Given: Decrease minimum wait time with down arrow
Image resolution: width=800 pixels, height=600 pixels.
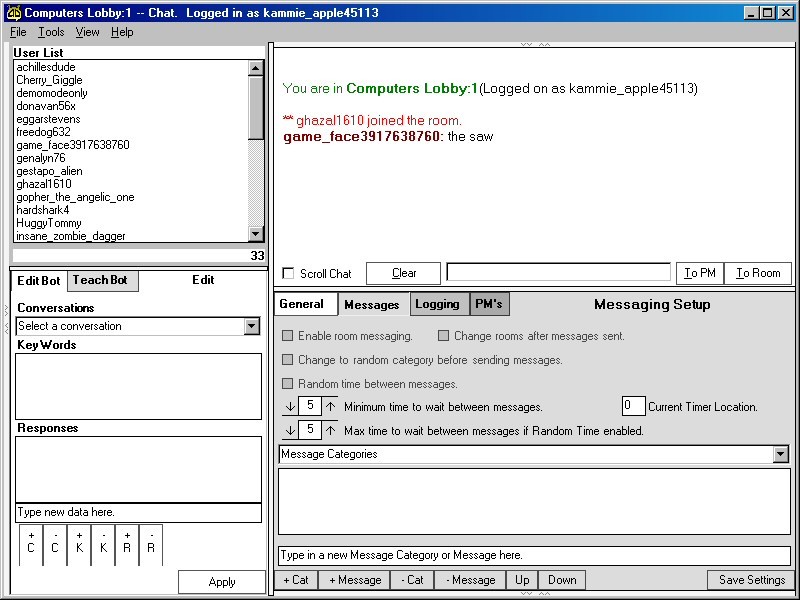Looking at the screenshot, I should (x=290, y=407).
